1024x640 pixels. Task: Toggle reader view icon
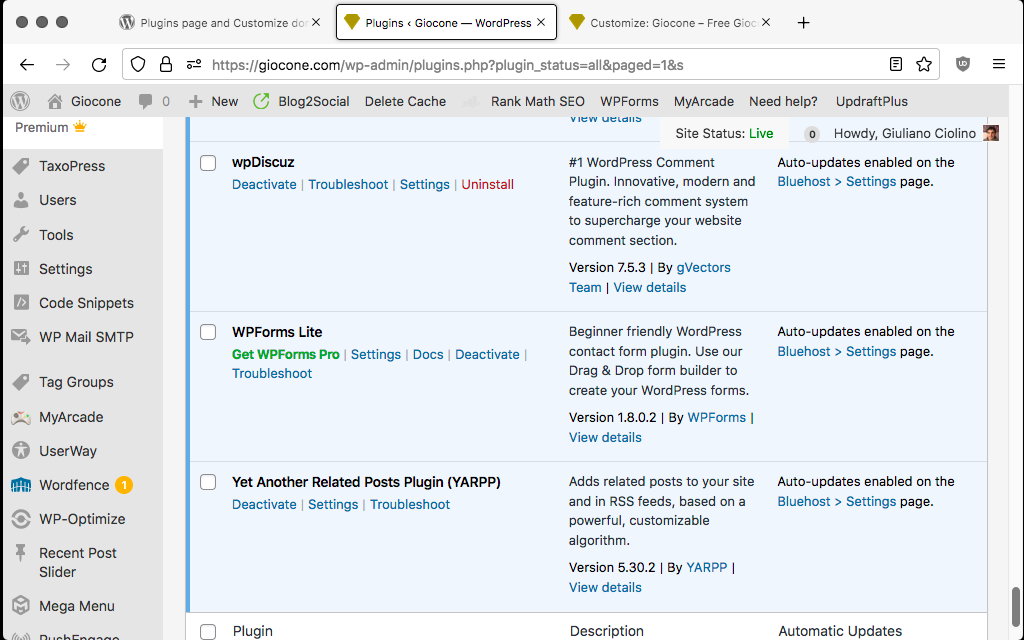[x=896, y=64]
